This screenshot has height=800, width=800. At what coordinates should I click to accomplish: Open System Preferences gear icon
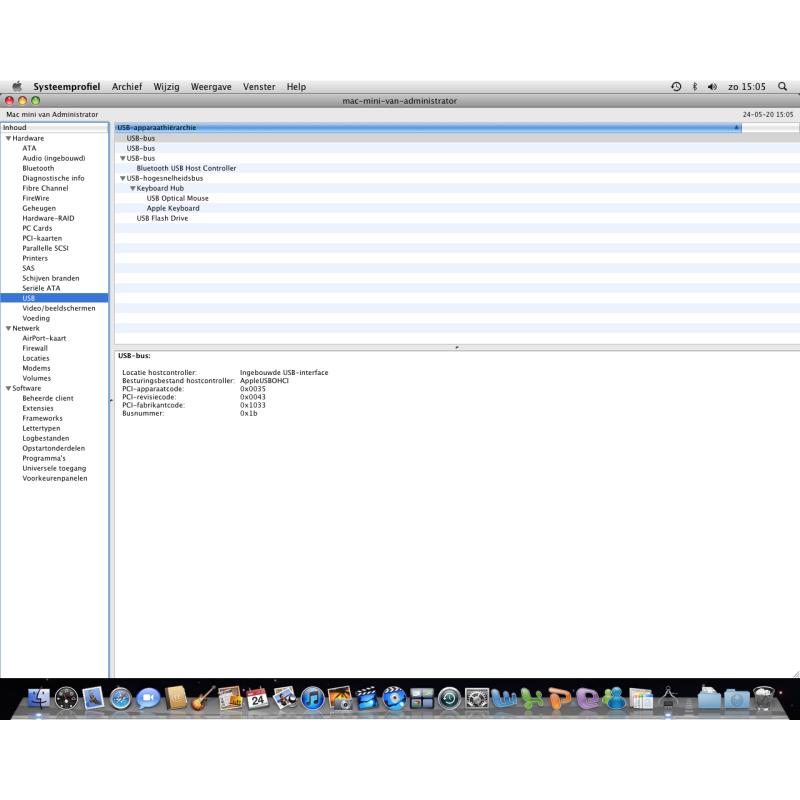pos(477,698)
